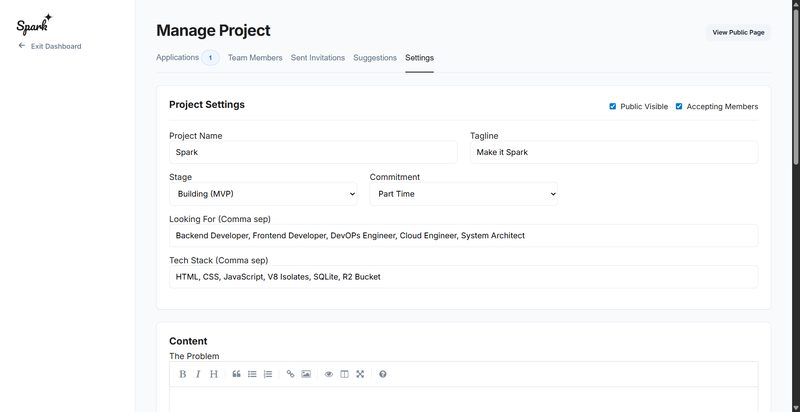Uncheck the Accepting Members checkbox
This screenshot has height=412, width=800.
[x=679, y=106]
